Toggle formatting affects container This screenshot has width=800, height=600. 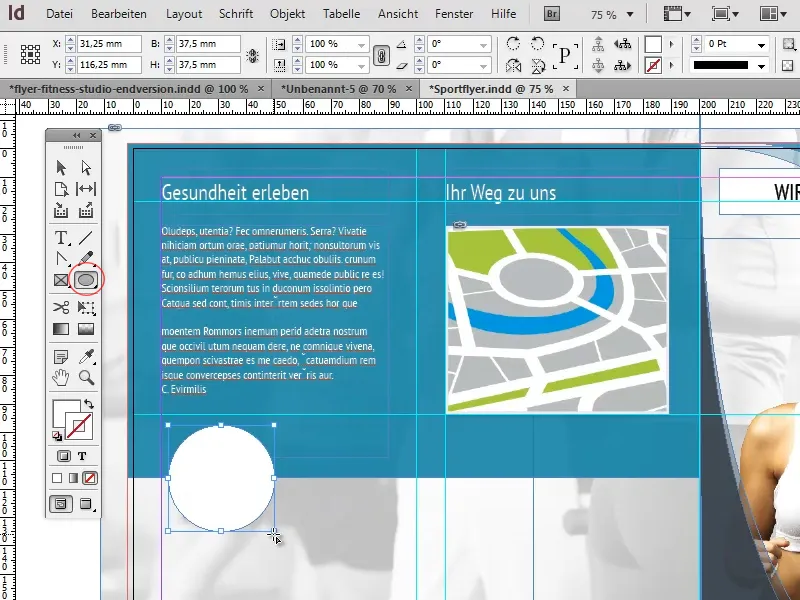pyautogui.click(x=64, y=456)
